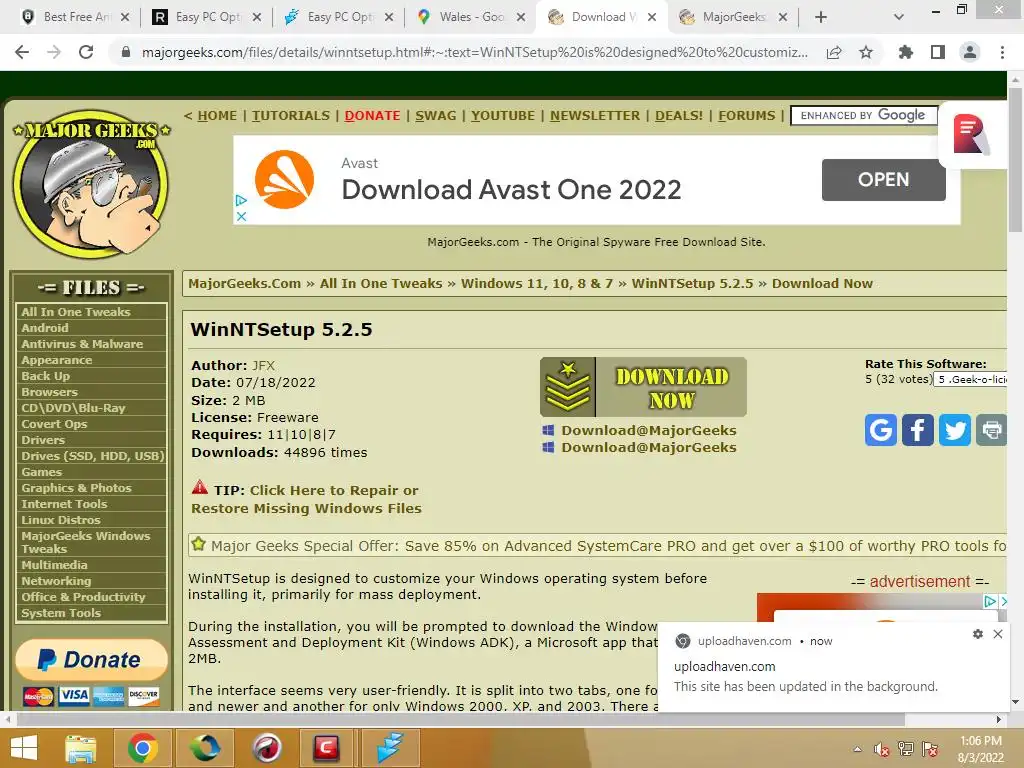Click the volume muted tray icon
This screenshot has width=1024, height=768.
882,749
